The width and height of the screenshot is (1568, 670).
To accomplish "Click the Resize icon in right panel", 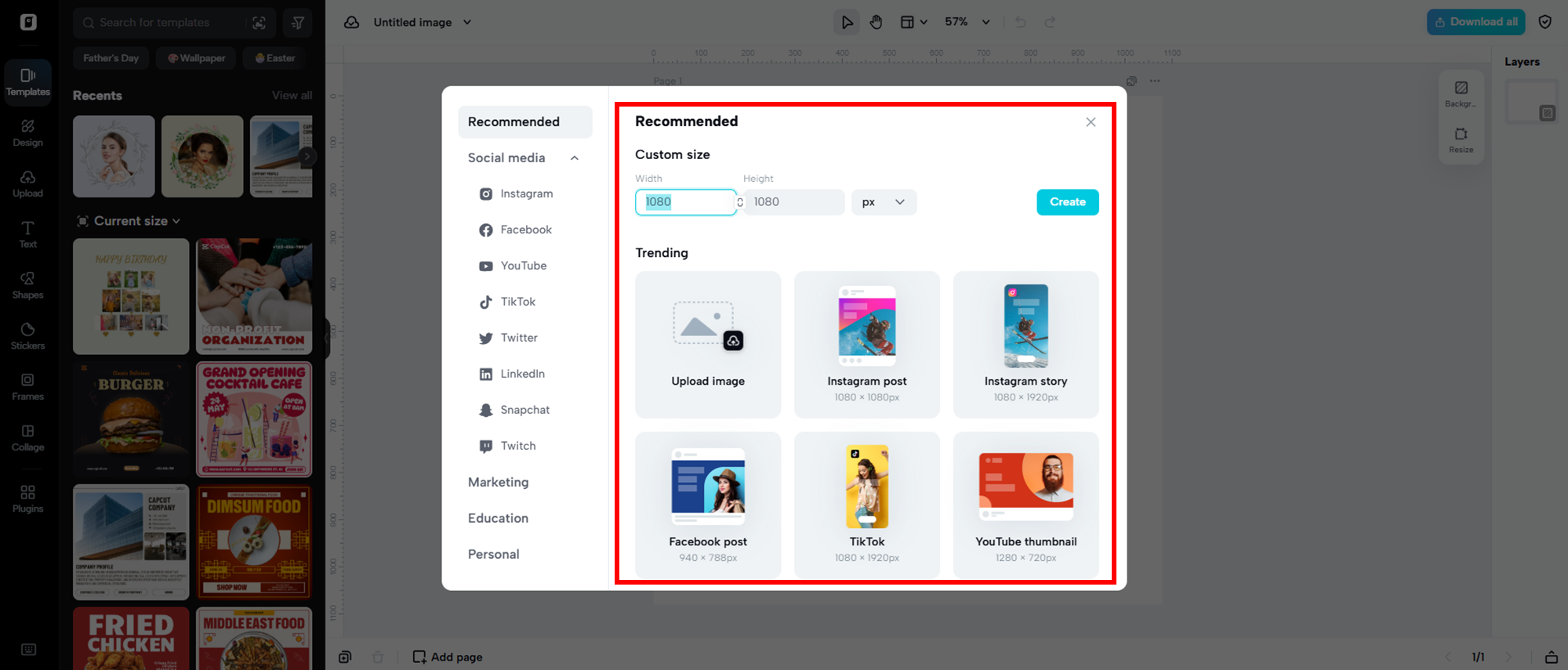I will tap(1461, 139).
